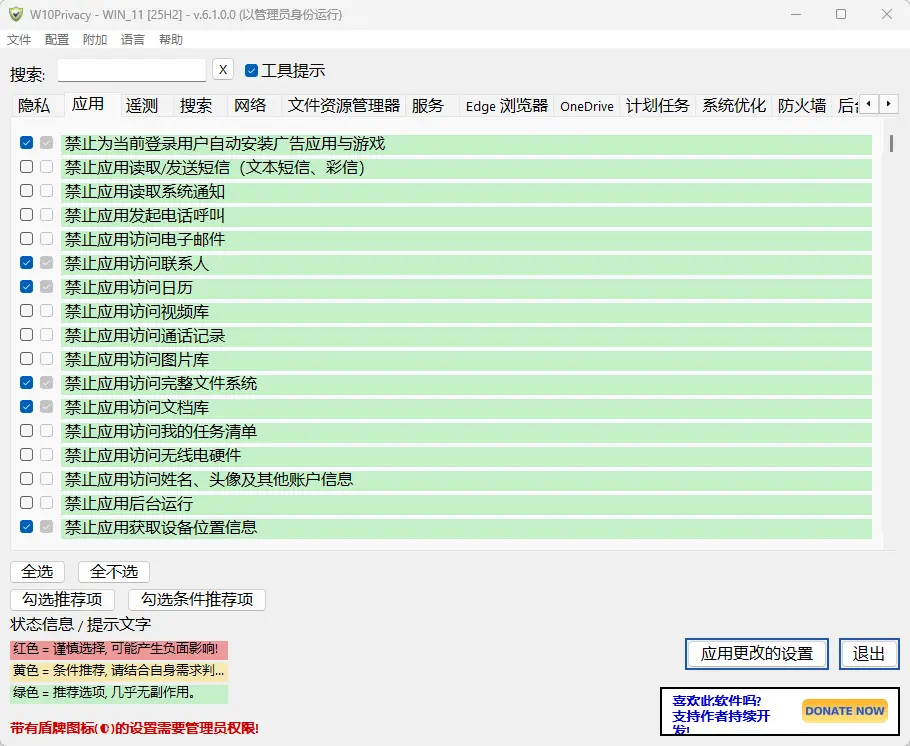Click the 勾选推荐项 button
Image resolution: width=910 pixels, height=746 pixels.
(x=62, y=600)
